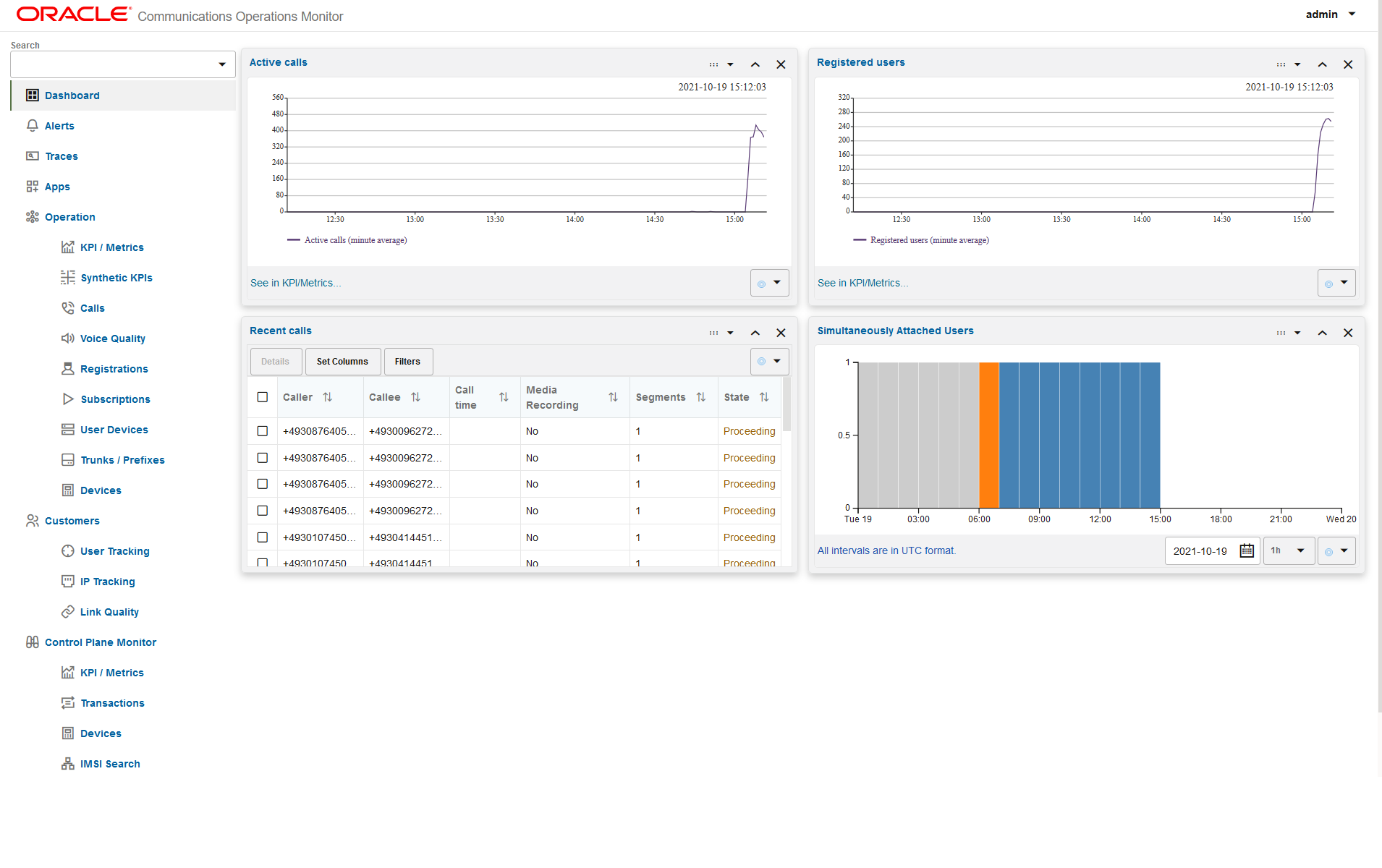This screenshot has width=1382, height=868.
Task: Click the Control Plane Monitor binoculars icon
Action: click(32, 642)
